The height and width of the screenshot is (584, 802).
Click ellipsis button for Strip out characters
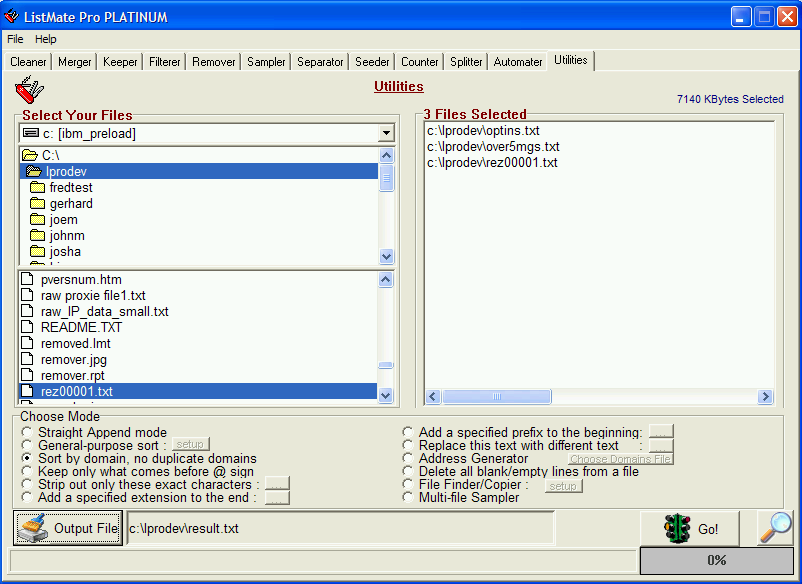pyautogui.click(x=277, y=483)
